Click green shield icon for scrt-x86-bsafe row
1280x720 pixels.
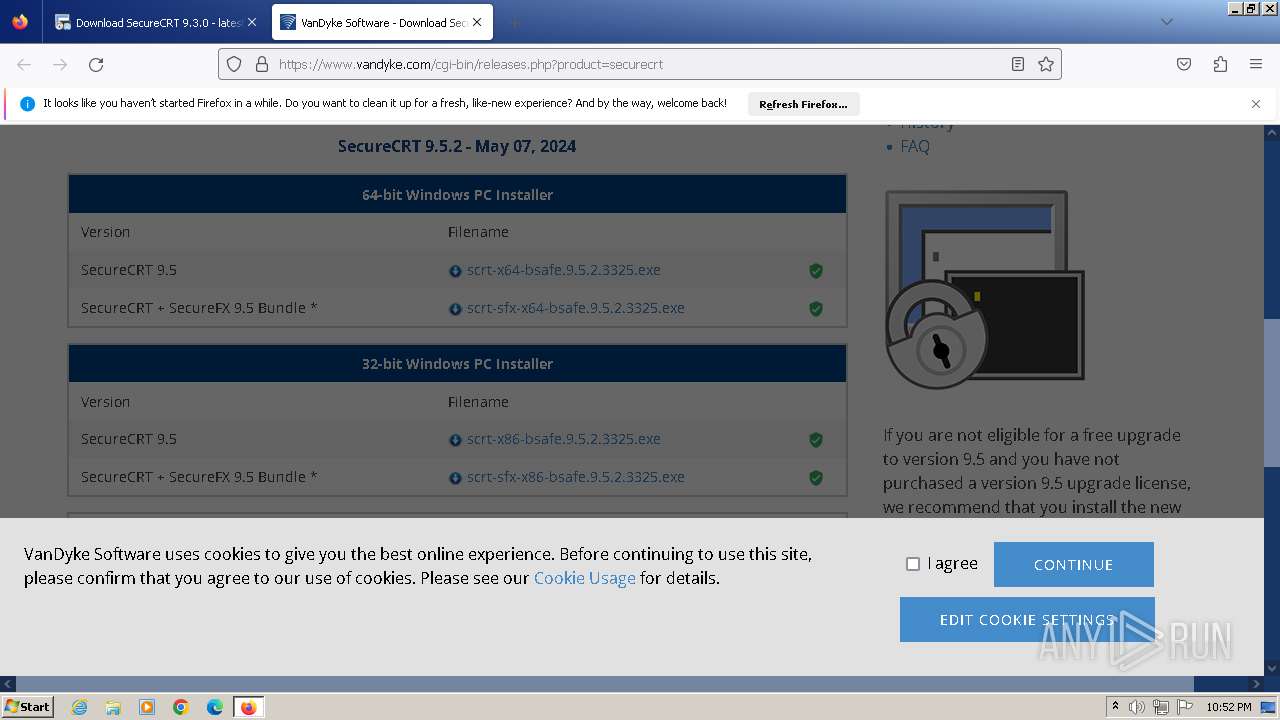(816, 440)
